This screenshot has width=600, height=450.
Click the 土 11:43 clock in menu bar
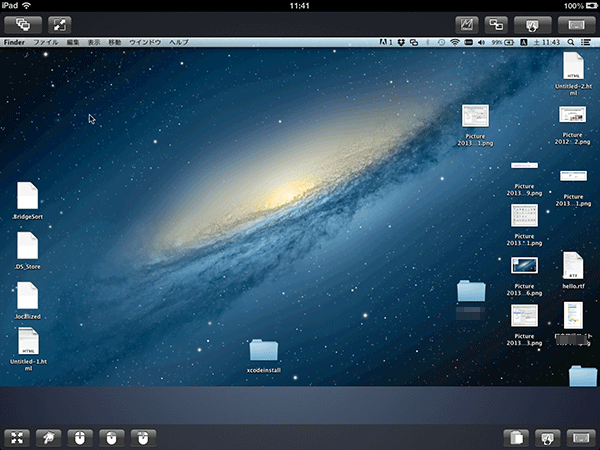click(546, 42)
